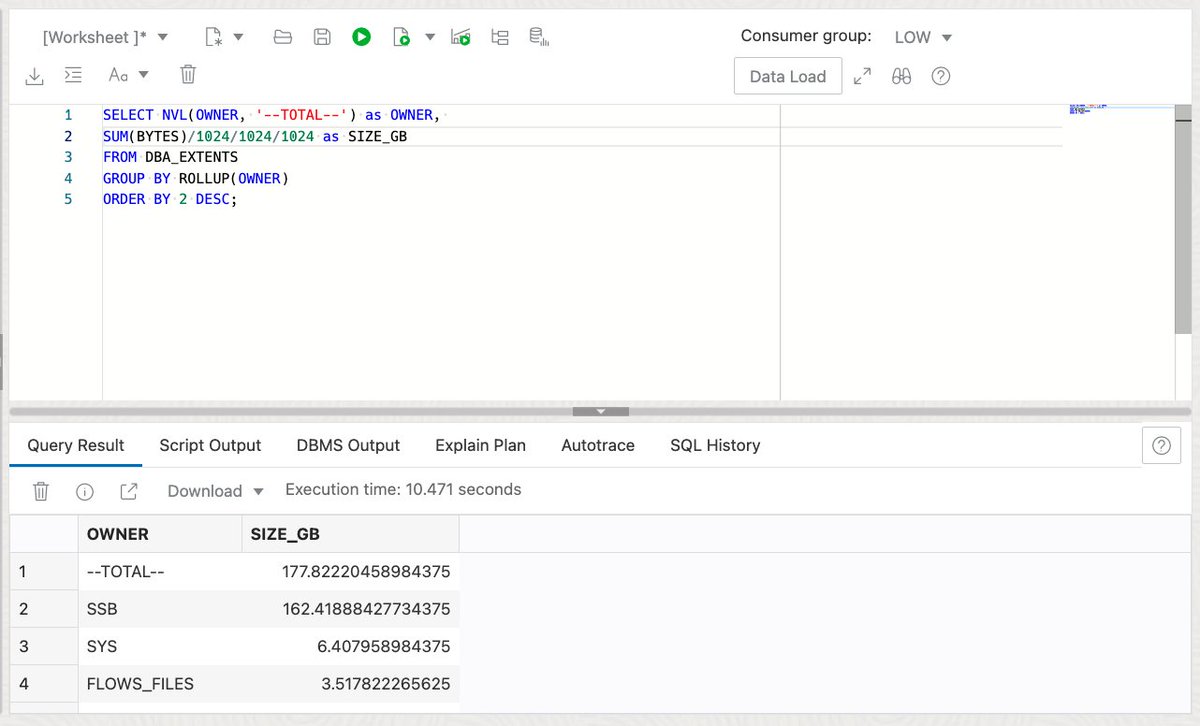
Task: Open the SQL History tab
Action: click(x=715, y=445)
